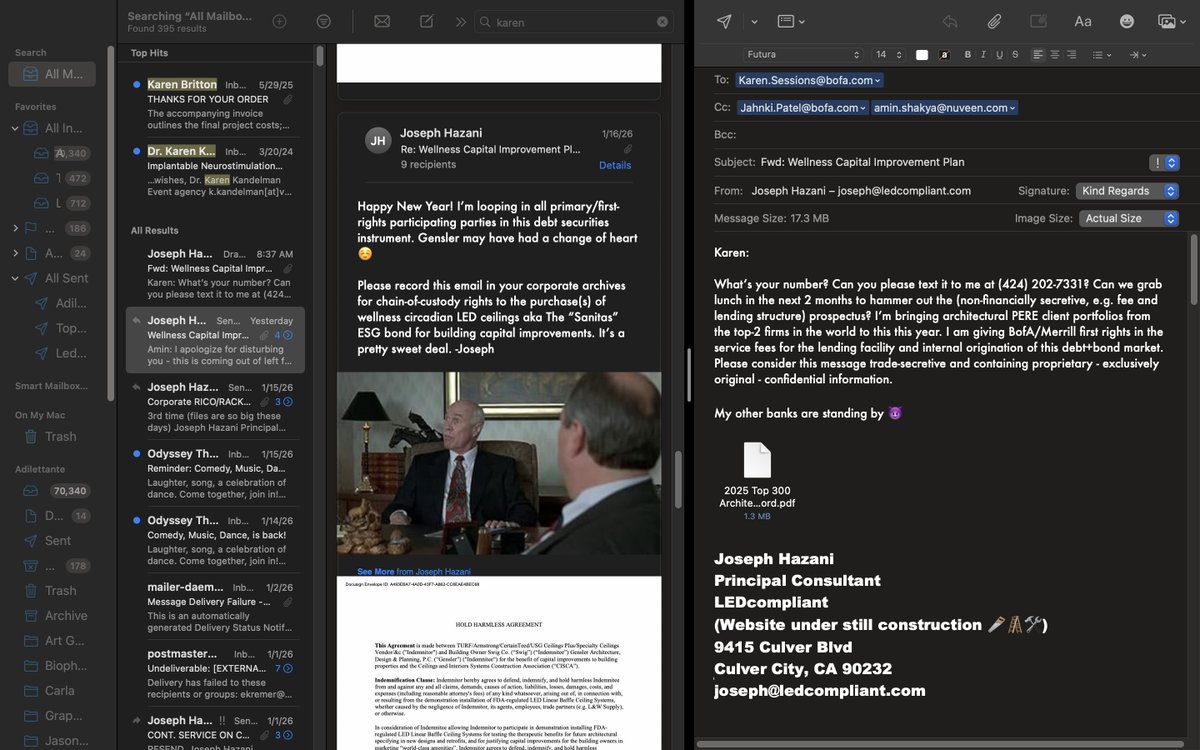Screen dimensions: 1200x750
Task: Open the indentation dropdown
Action: (x=1138, y=55)
